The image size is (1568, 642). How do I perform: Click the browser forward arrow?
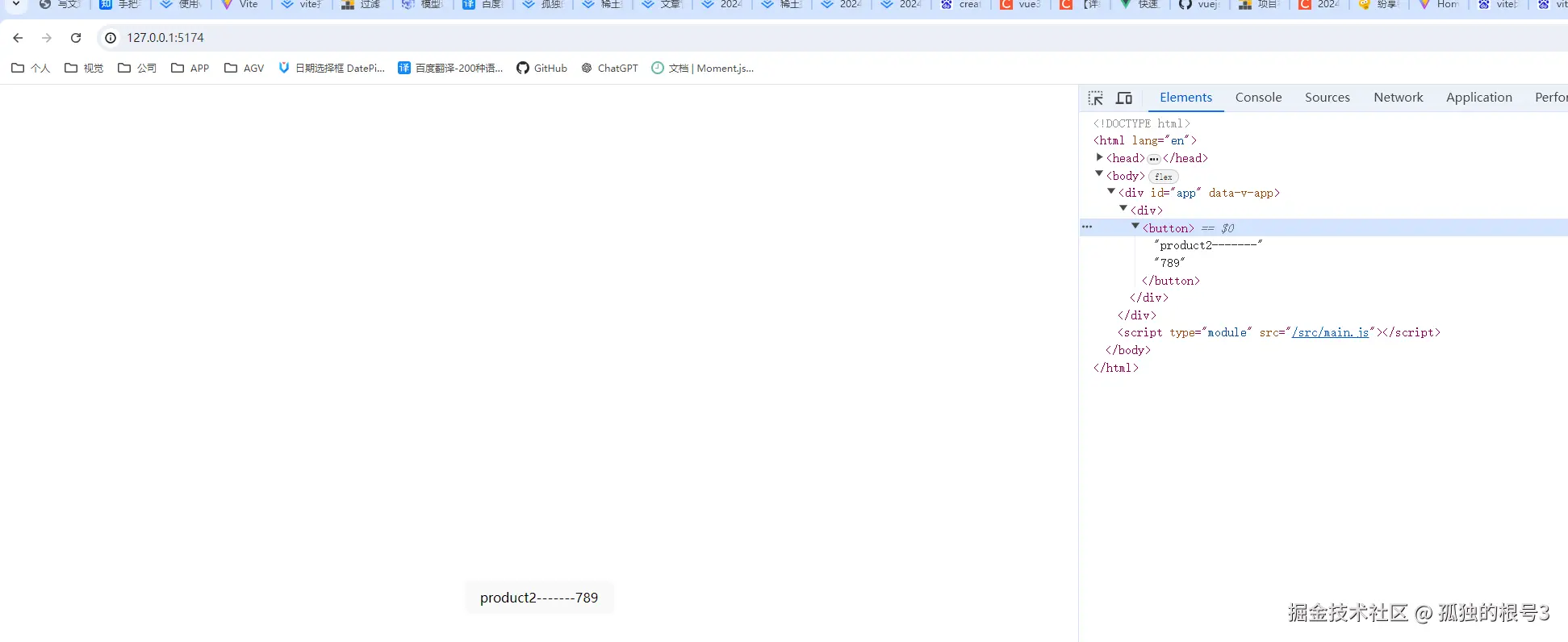tap(47, 38)
